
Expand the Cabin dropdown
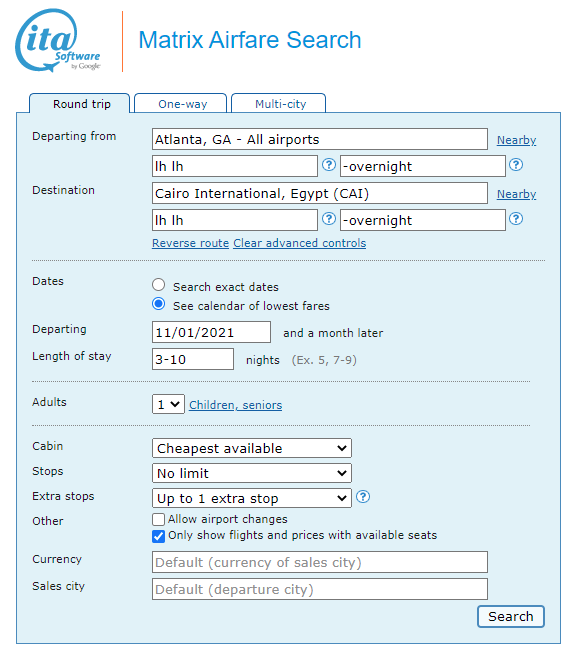[252, 448]
